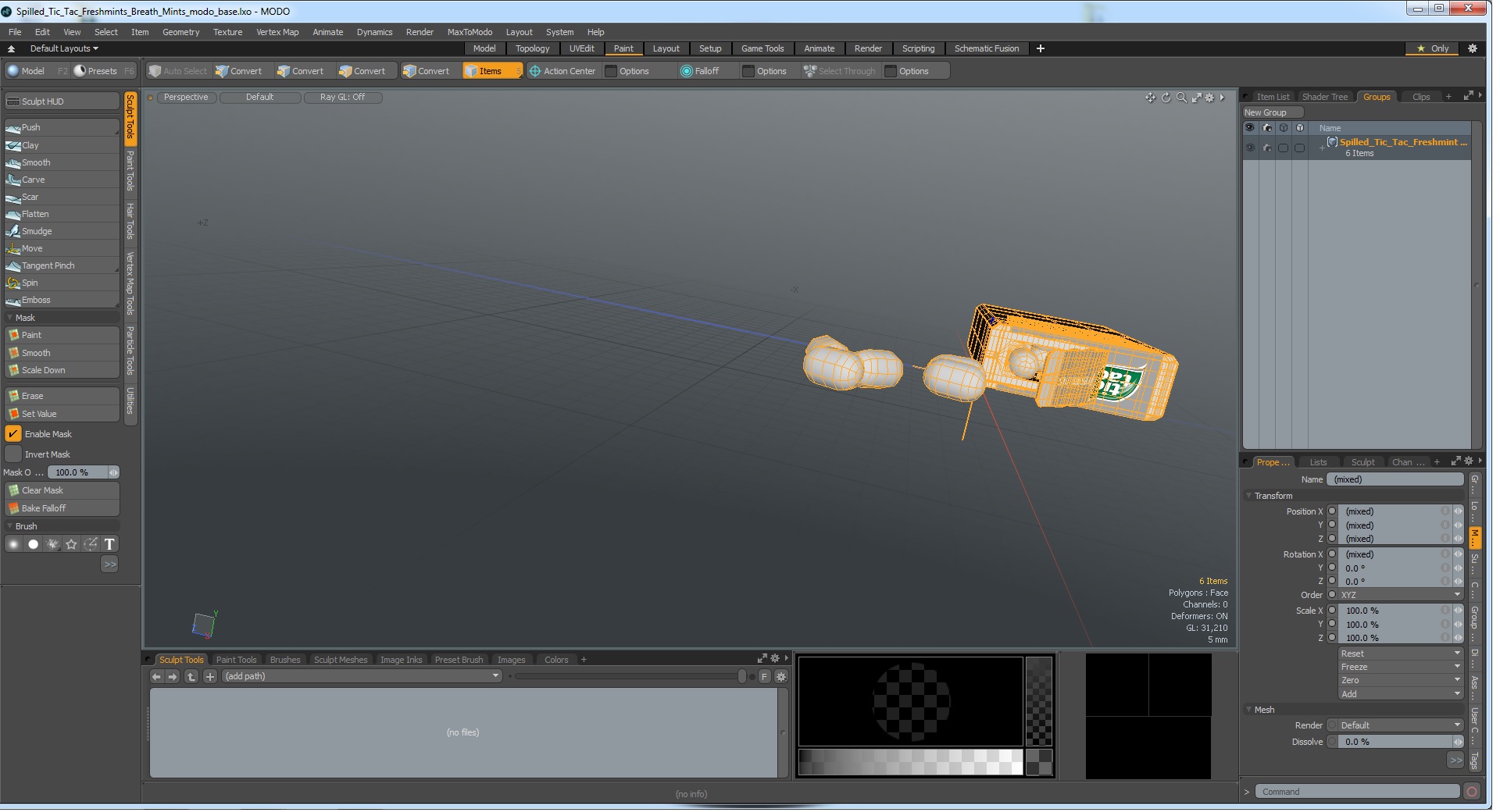Screen dimensions: 1500x812
Task: Click the grayscale gradient color strip
Action: point(910,763)
